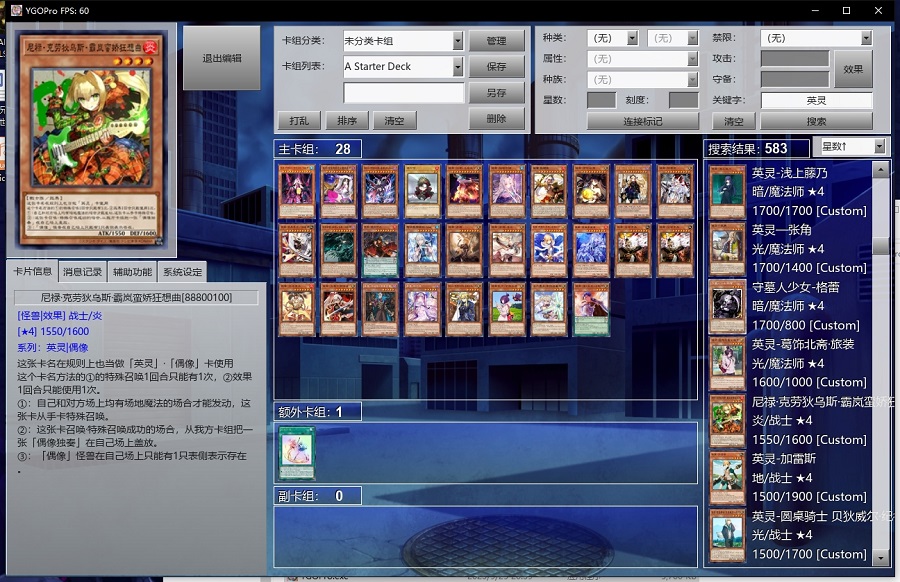900x582 pixels.
Task: Open the 消息记录 tab
Action: tap(82, 272)
